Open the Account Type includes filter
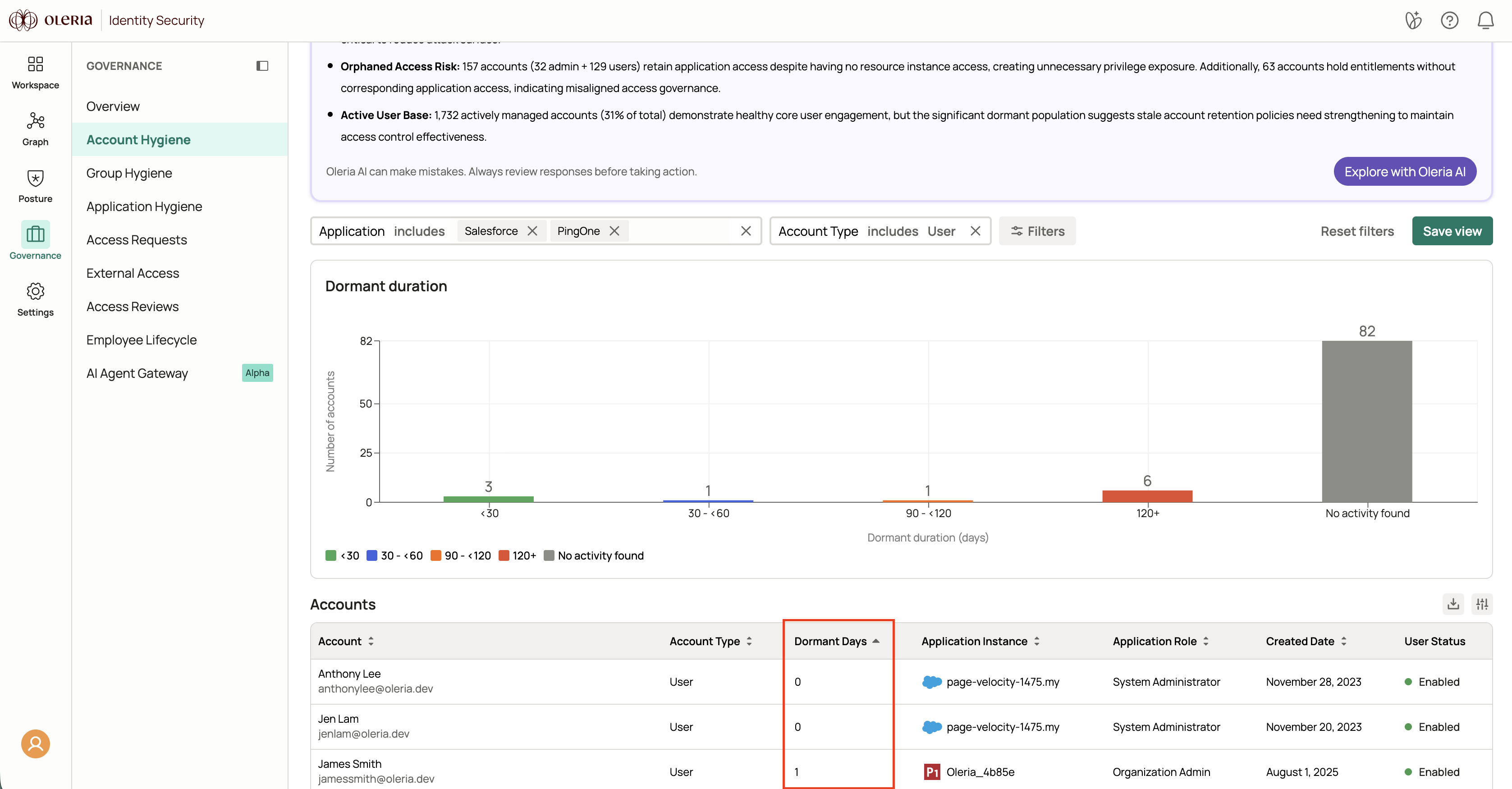This screenshot has width=1512, height=789. [x=880, y=231]
